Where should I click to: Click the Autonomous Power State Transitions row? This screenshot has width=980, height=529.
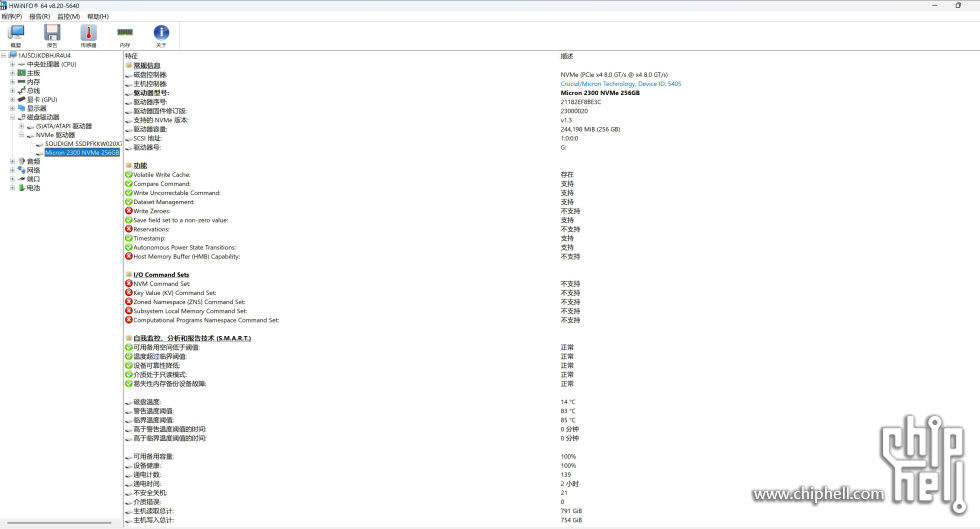pyautogui.click(x=184, y=247)
